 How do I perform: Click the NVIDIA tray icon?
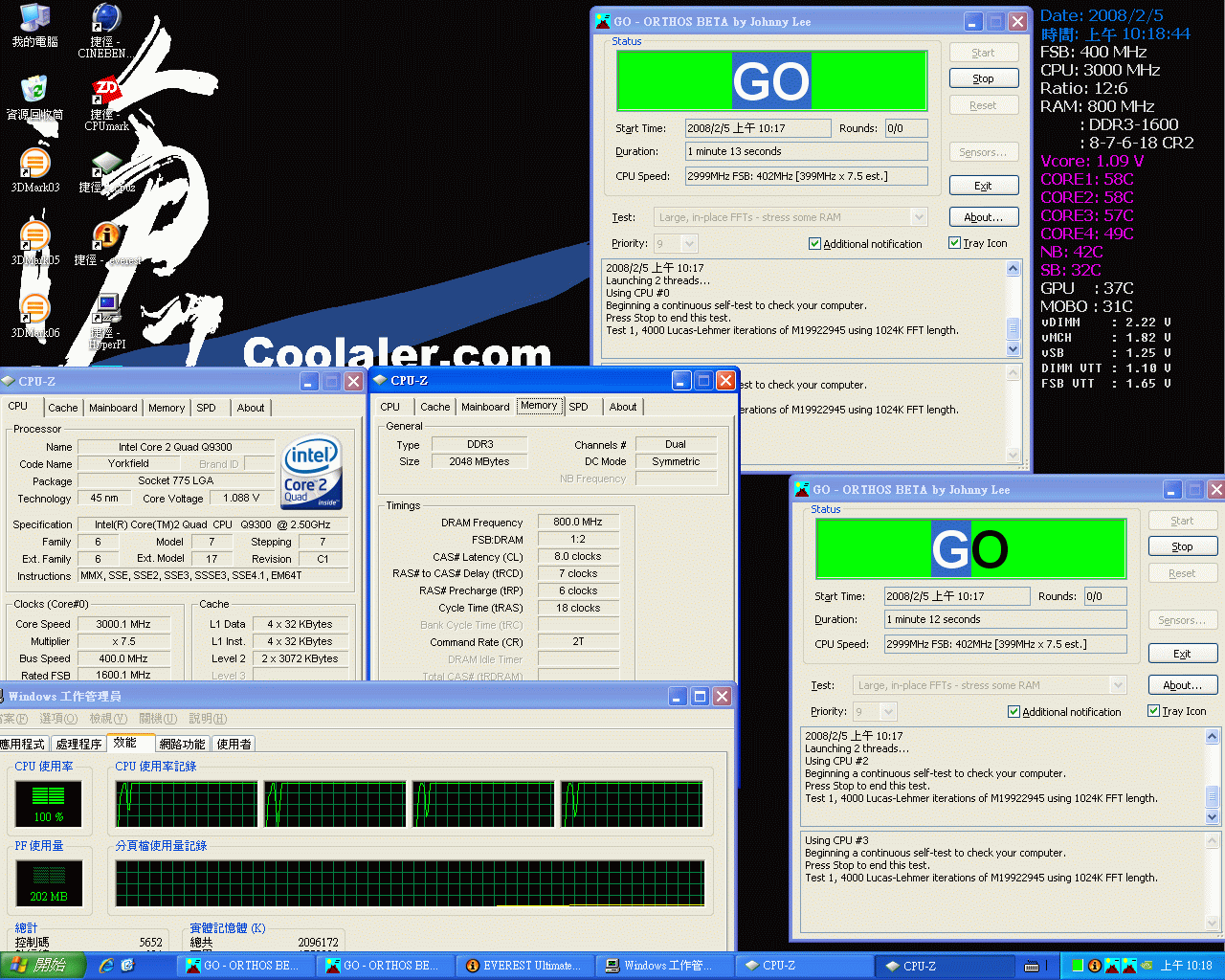click(1147, 966)
